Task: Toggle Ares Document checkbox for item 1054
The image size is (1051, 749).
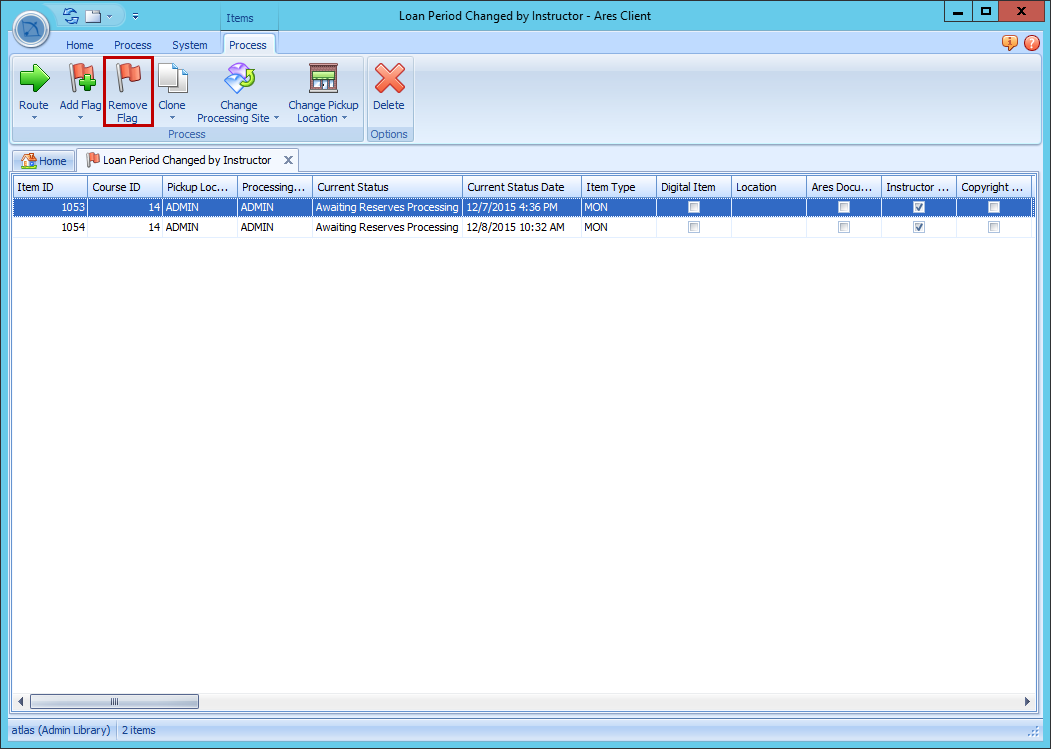Action: [x=844, y=227]
